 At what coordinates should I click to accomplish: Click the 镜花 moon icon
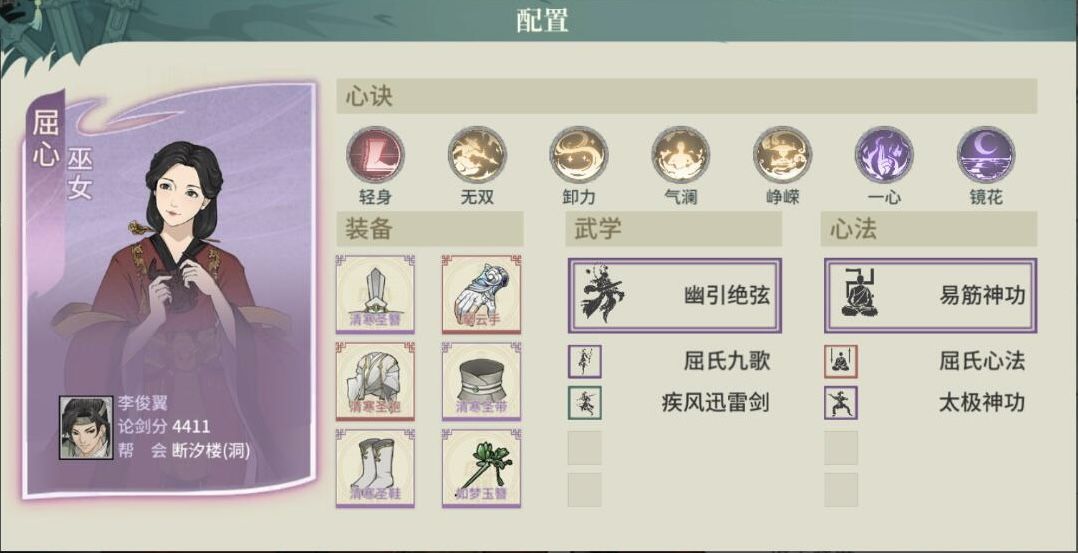click(986, 154)
